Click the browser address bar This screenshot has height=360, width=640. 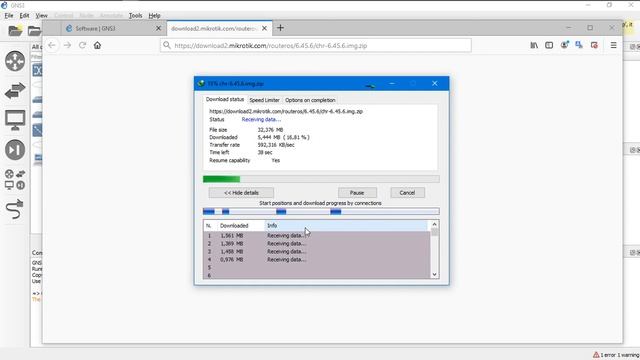(x=316, y=45)
